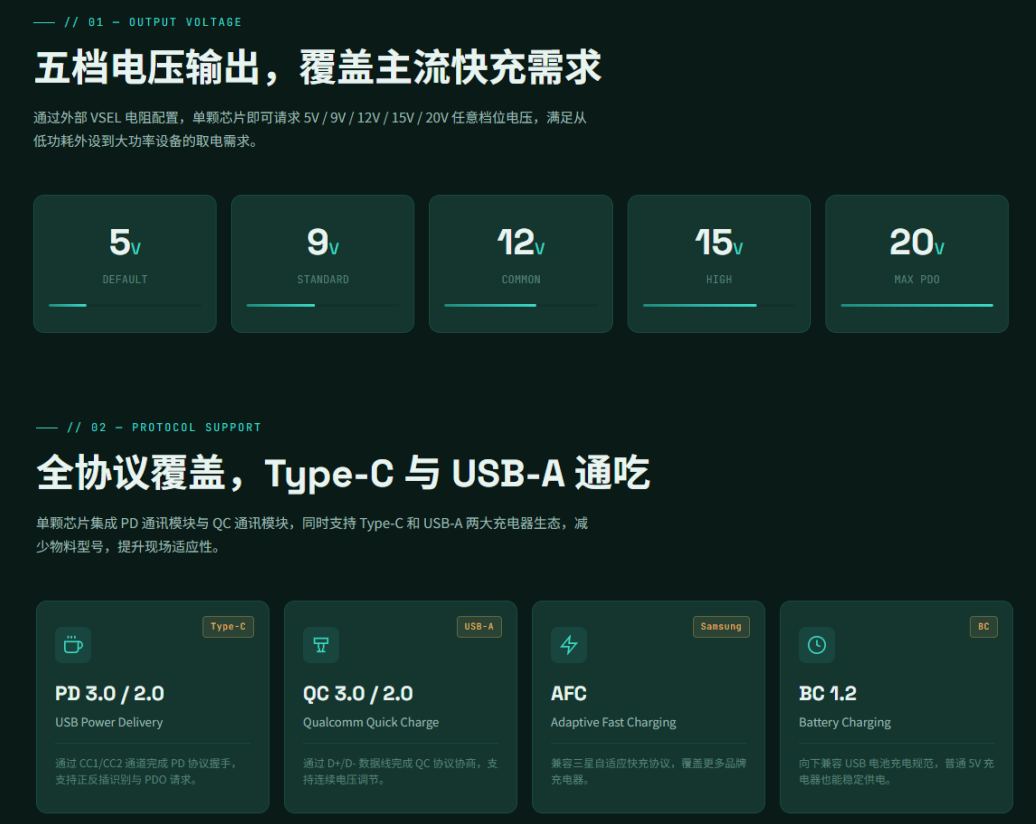Select the 9V voltage value
Viewport: 1036px width, 824px height.
[322, 242]
